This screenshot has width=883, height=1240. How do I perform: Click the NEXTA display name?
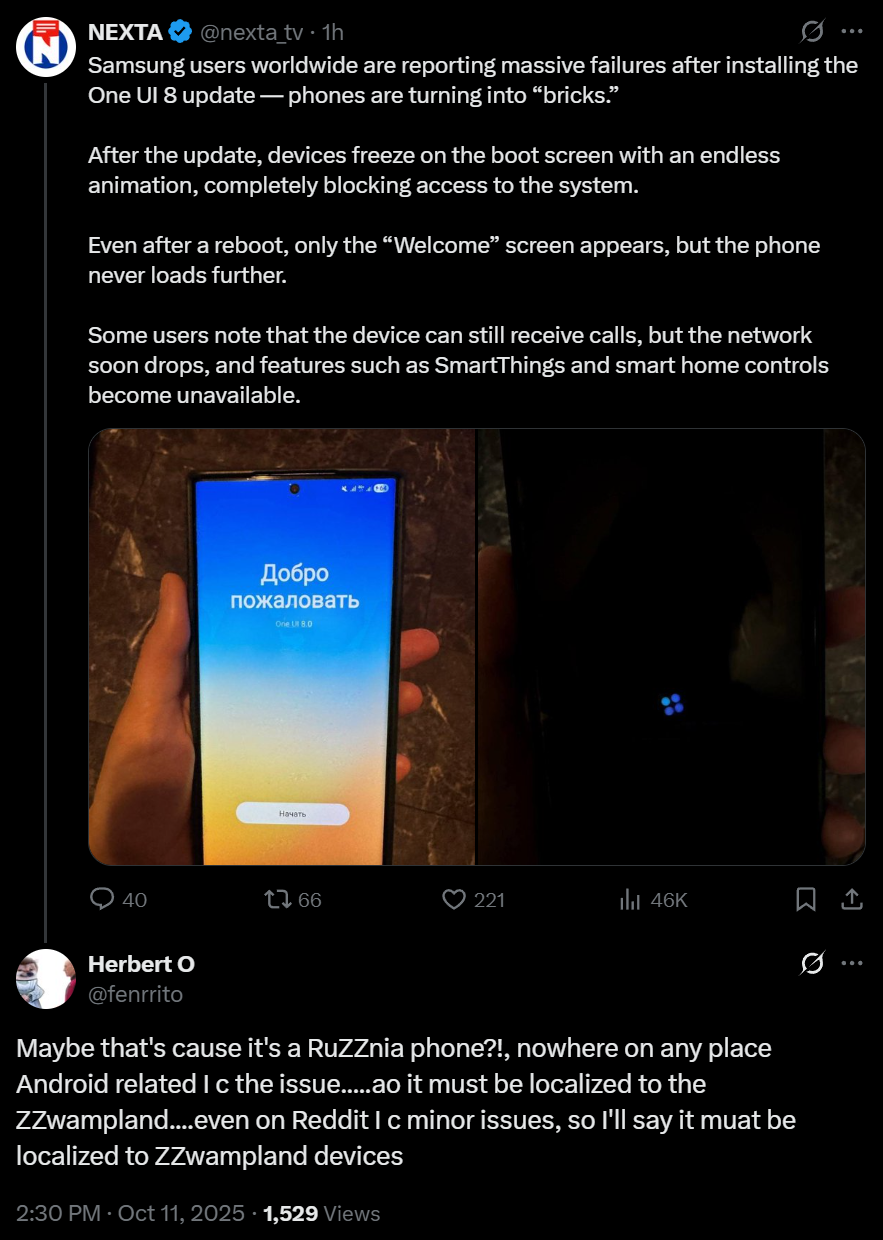pyautogui.click(x=125, y=32)
